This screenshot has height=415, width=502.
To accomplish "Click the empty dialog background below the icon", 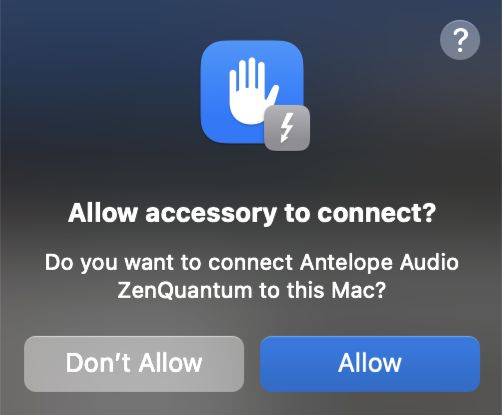I will point(252,175).
